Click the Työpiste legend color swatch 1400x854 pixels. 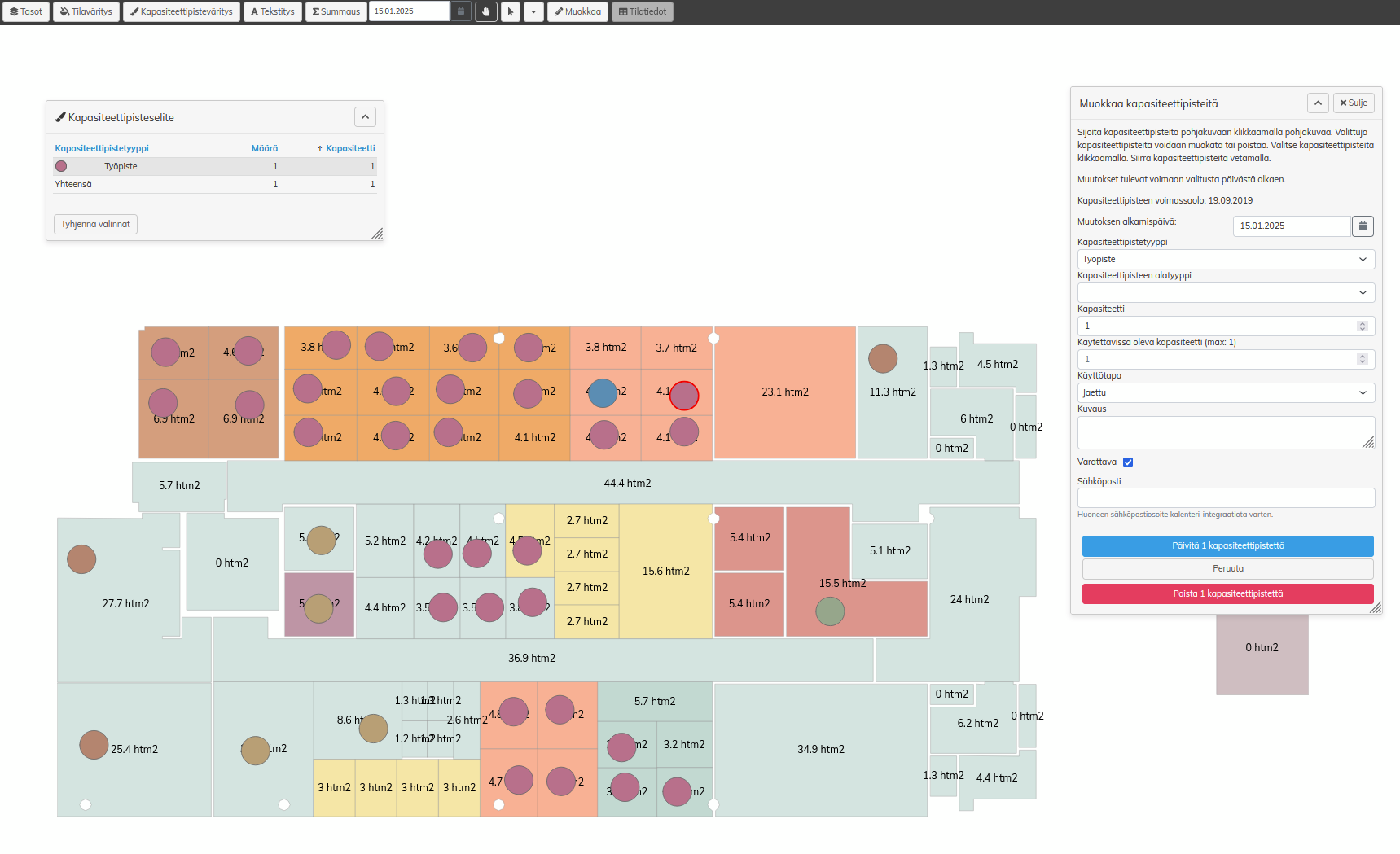(x=61, y=166)
